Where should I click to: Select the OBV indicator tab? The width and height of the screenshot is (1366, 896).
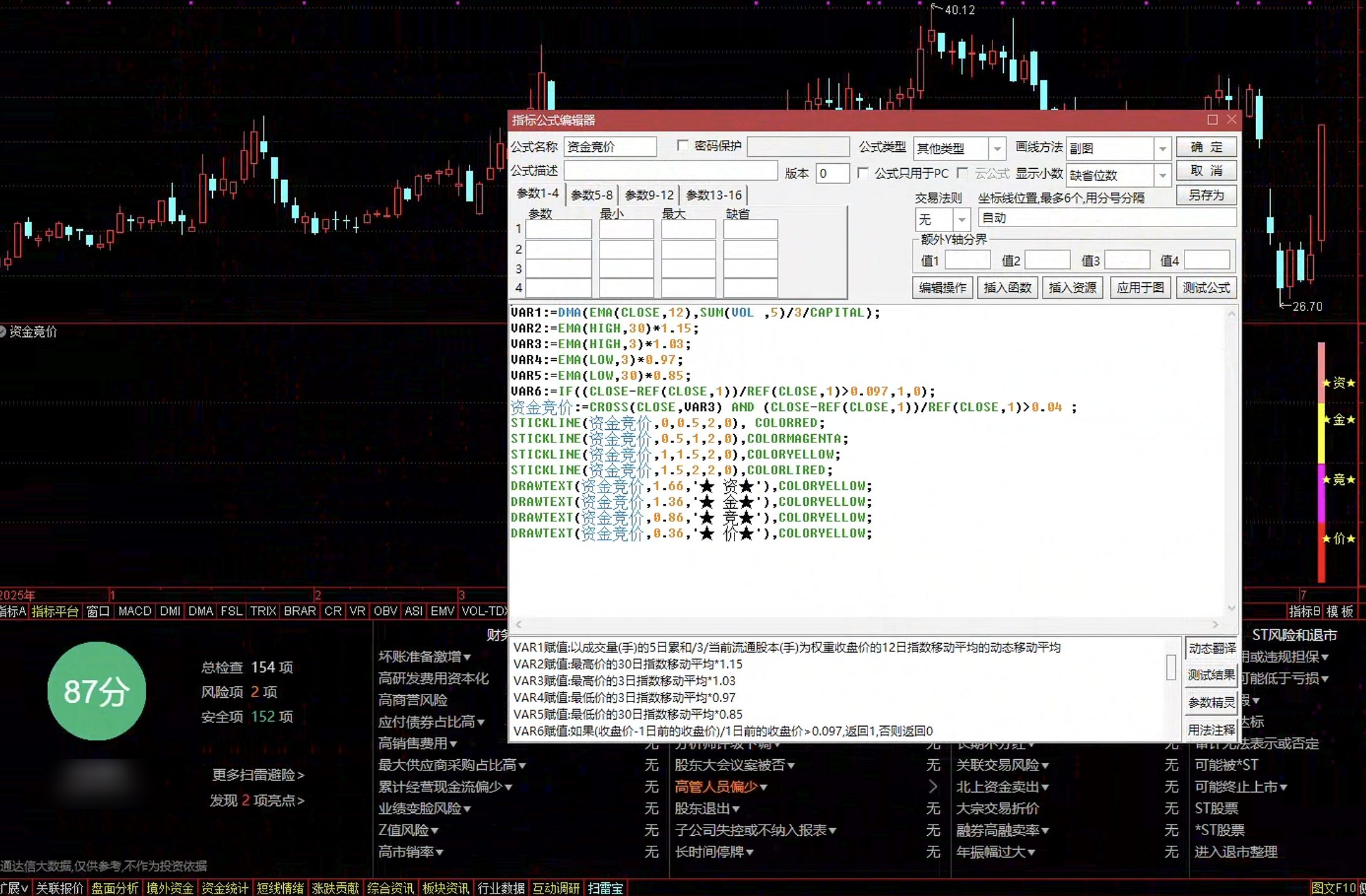point(385,611)
